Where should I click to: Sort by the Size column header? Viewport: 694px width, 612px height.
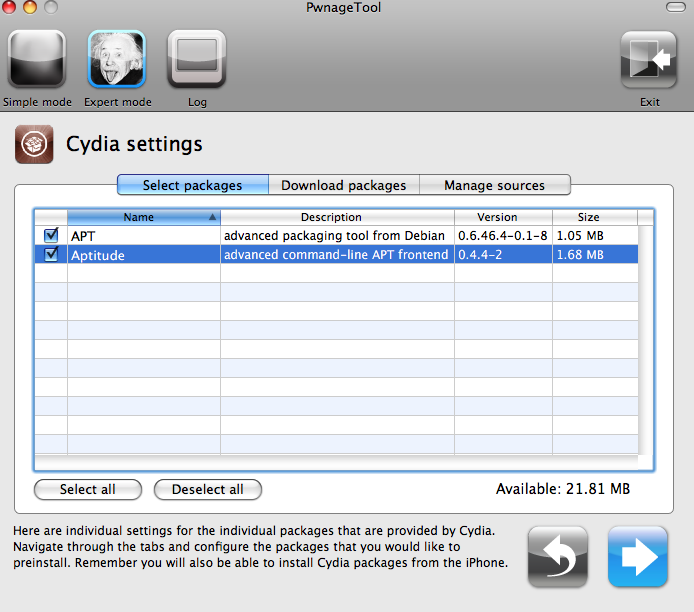(589, 217)
